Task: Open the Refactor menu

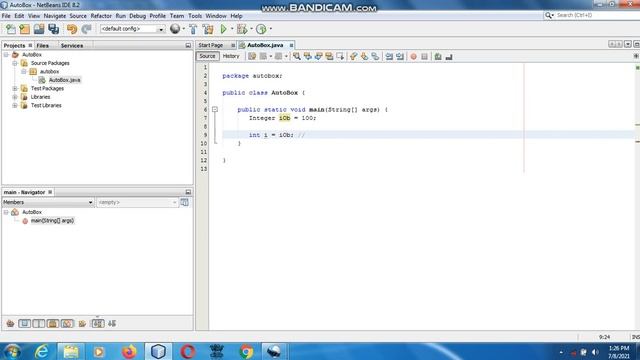Action: pyautogui.click(x=101, y=16)
